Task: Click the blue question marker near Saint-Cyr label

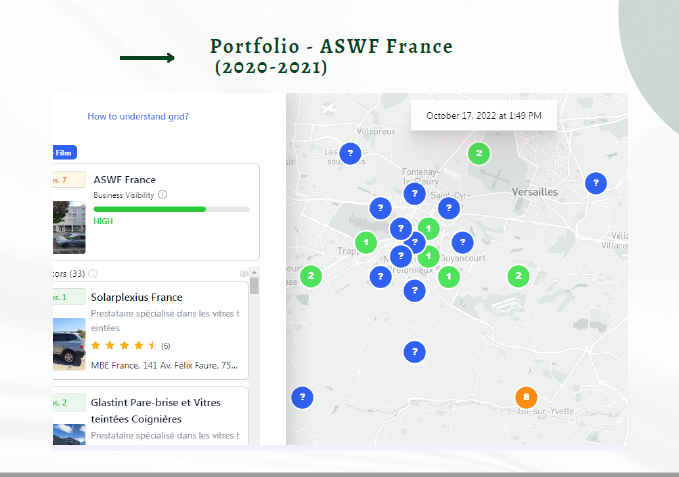Action: coord(449,208)
